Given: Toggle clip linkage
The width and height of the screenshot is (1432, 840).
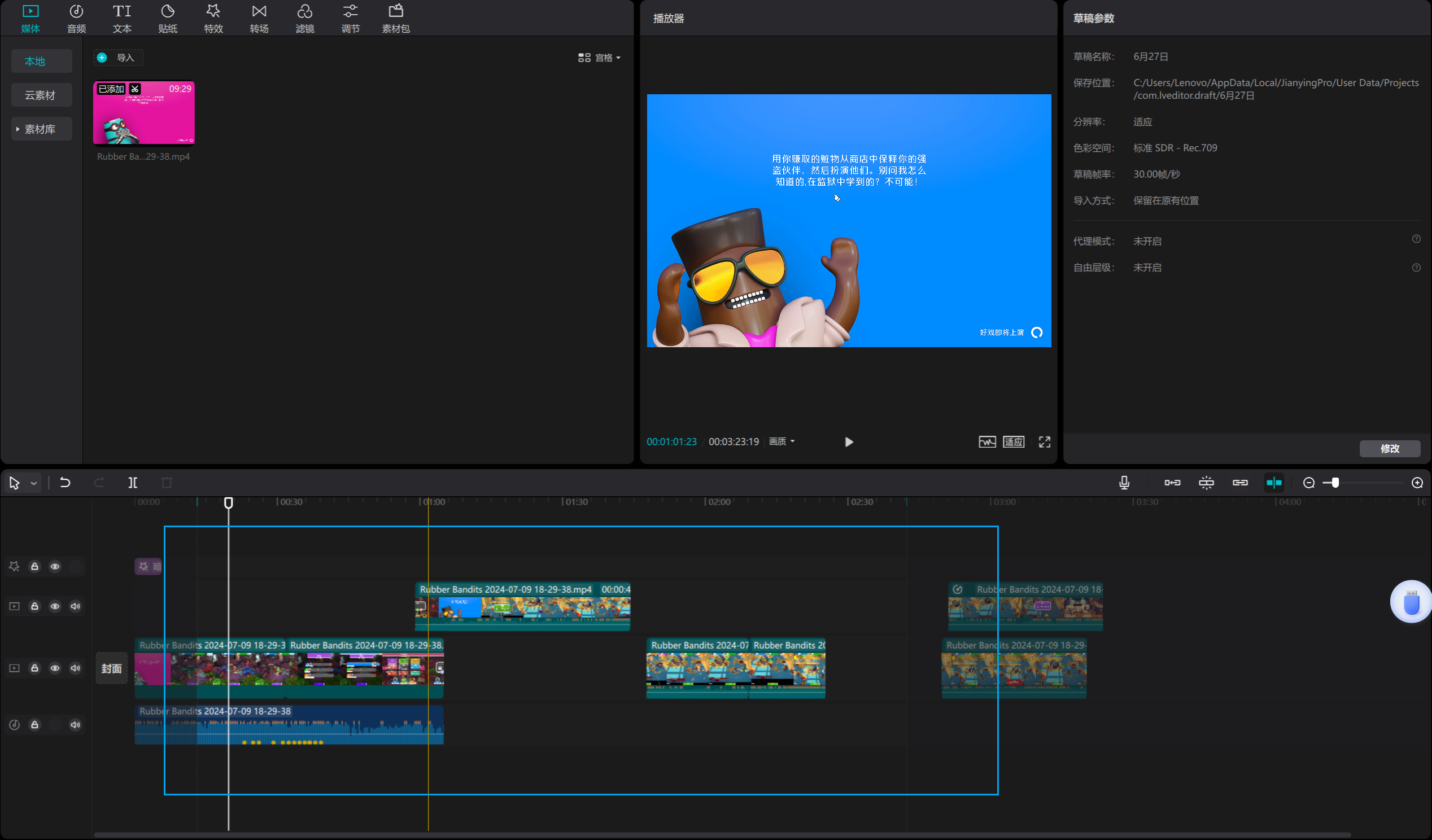Looking at the screenshot, I should tap(1240, 483).
